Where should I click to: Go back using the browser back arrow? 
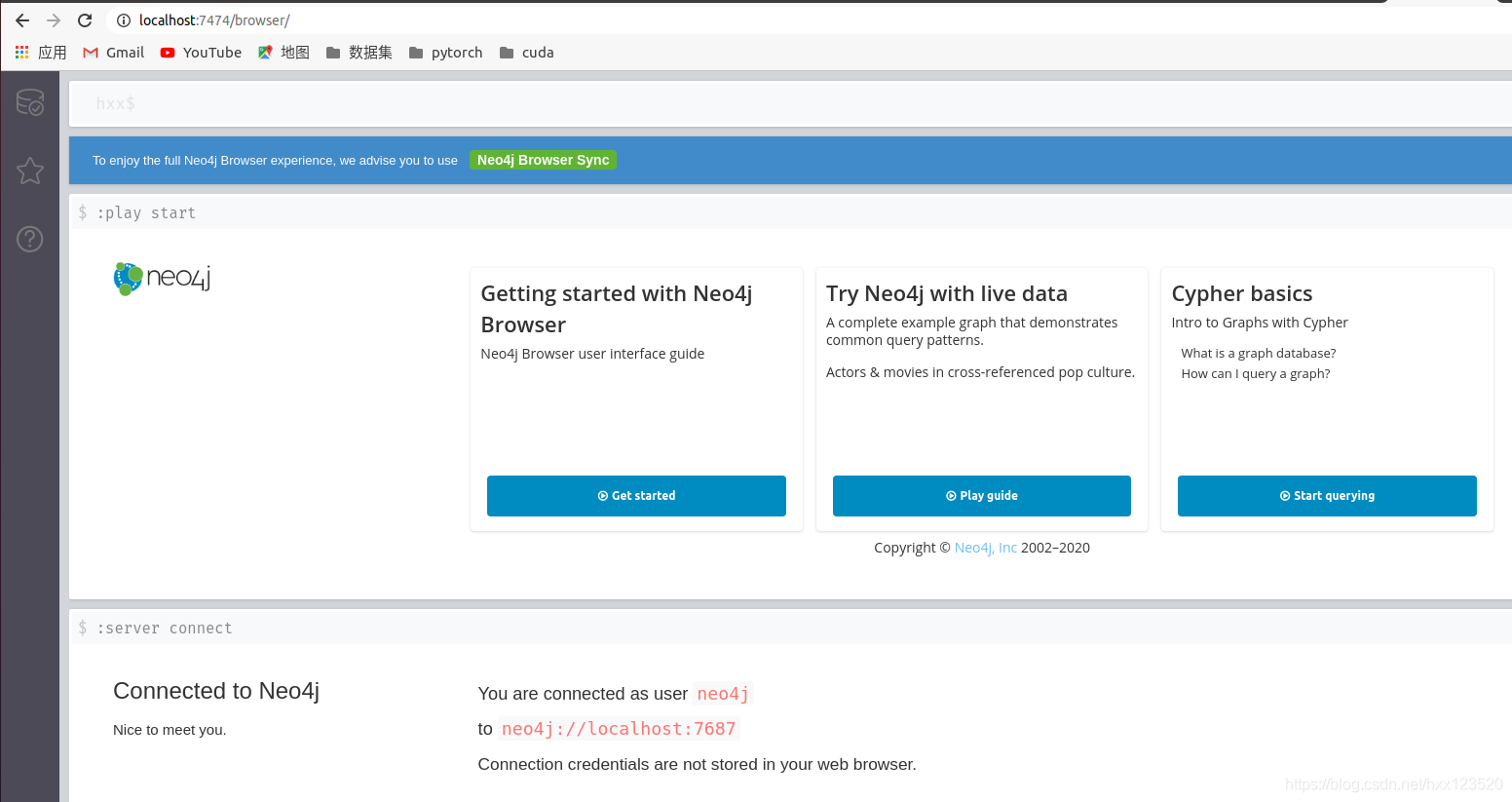[22, 20]
